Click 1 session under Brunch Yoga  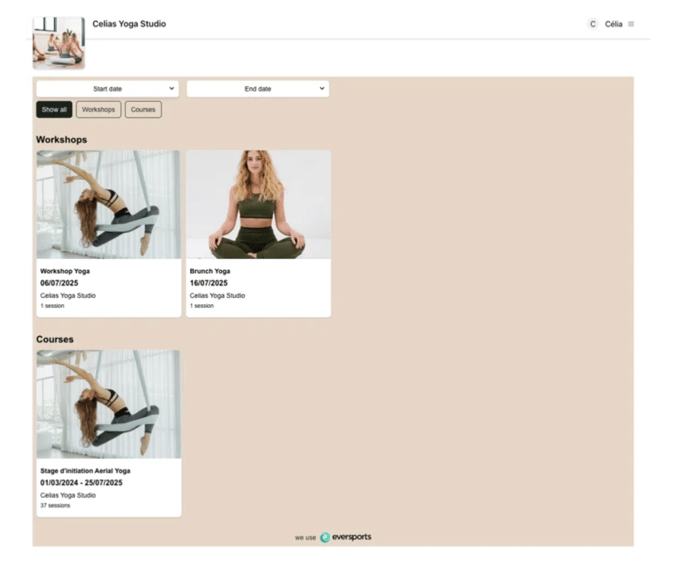tap(202, 306)
